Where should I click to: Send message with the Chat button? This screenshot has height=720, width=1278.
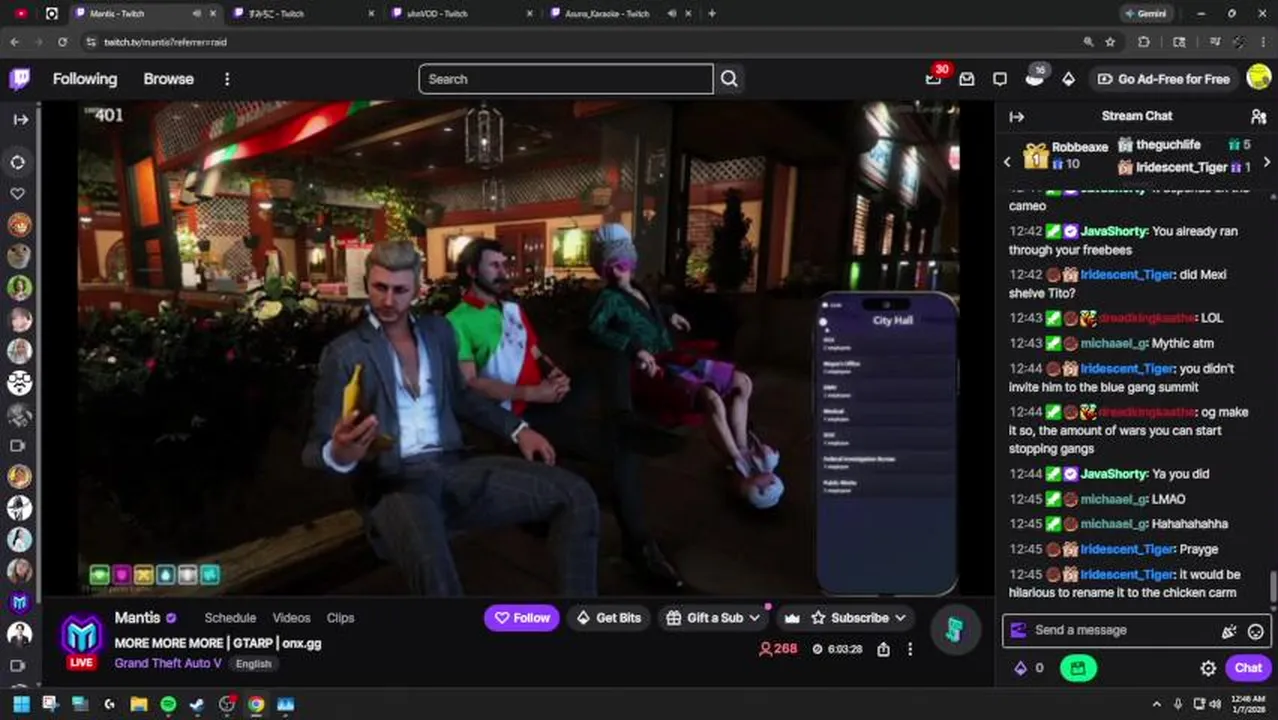click(x=1248, y=668)
